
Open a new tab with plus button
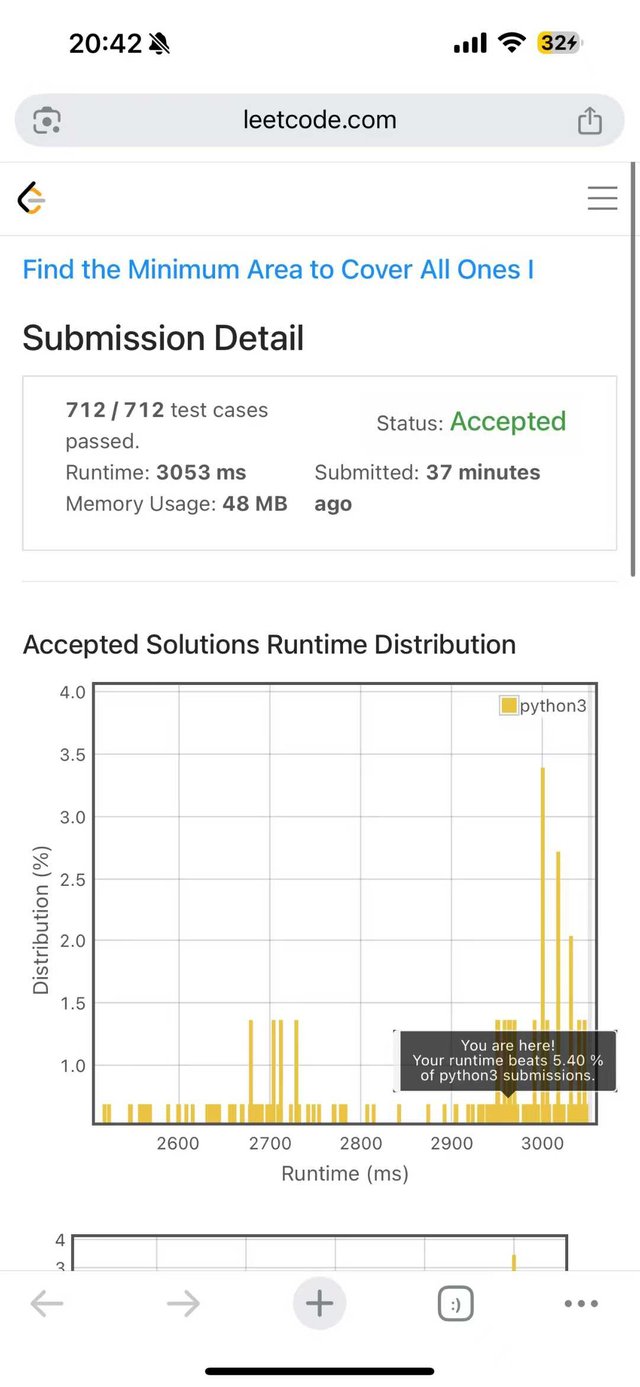(x=319, y=1303)
